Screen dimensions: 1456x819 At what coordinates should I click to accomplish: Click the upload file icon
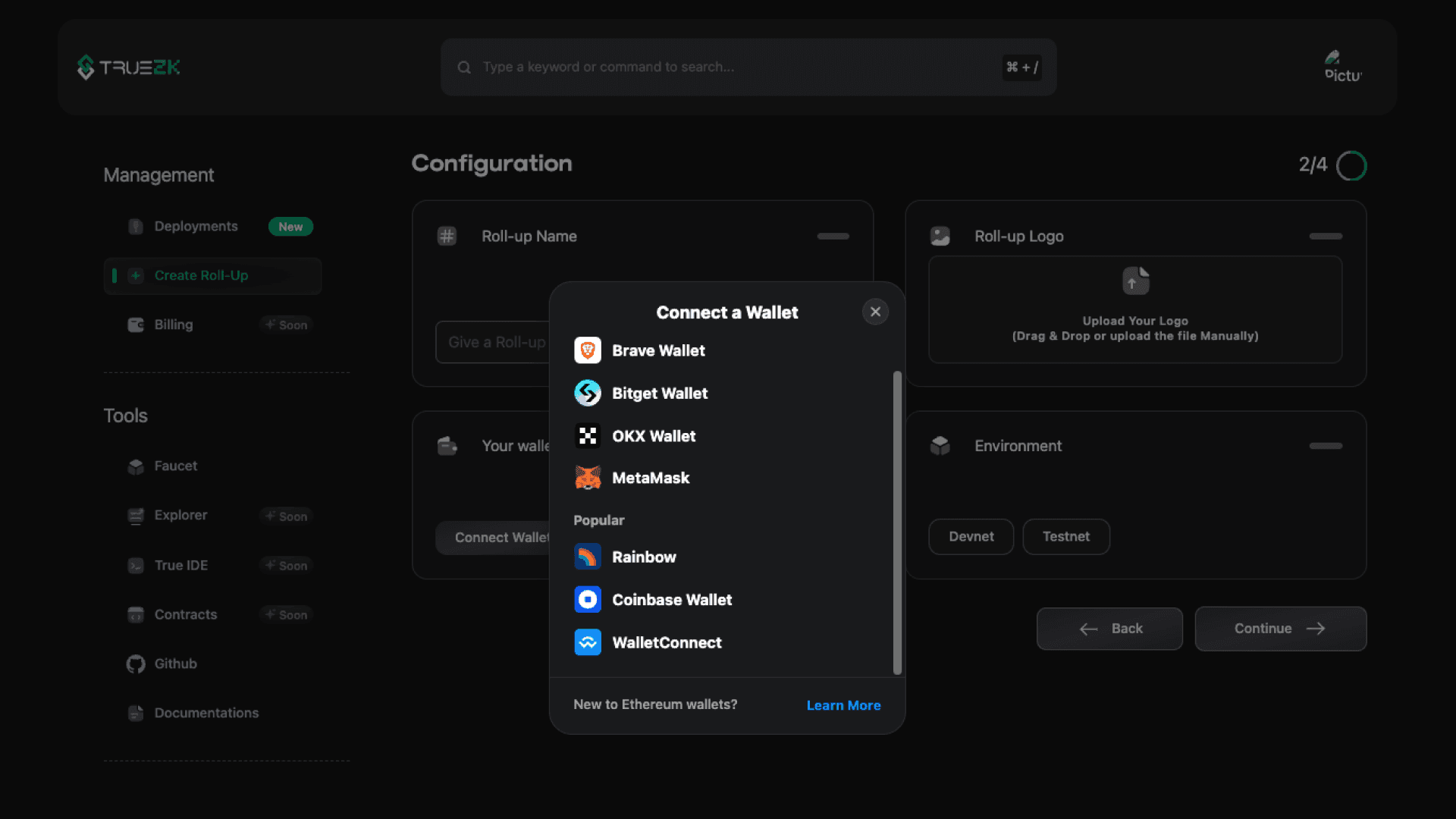click(x=1136, y=281)
